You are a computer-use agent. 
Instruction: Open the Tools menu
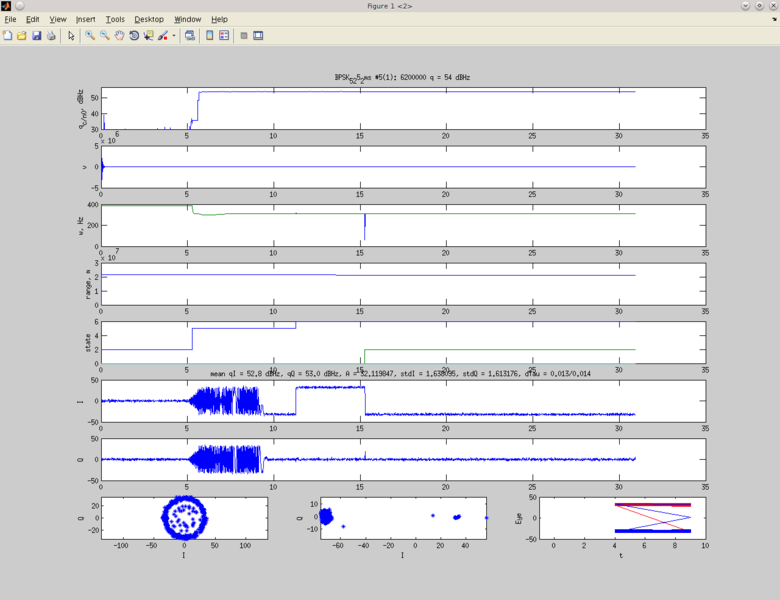(x=115, y=19)
